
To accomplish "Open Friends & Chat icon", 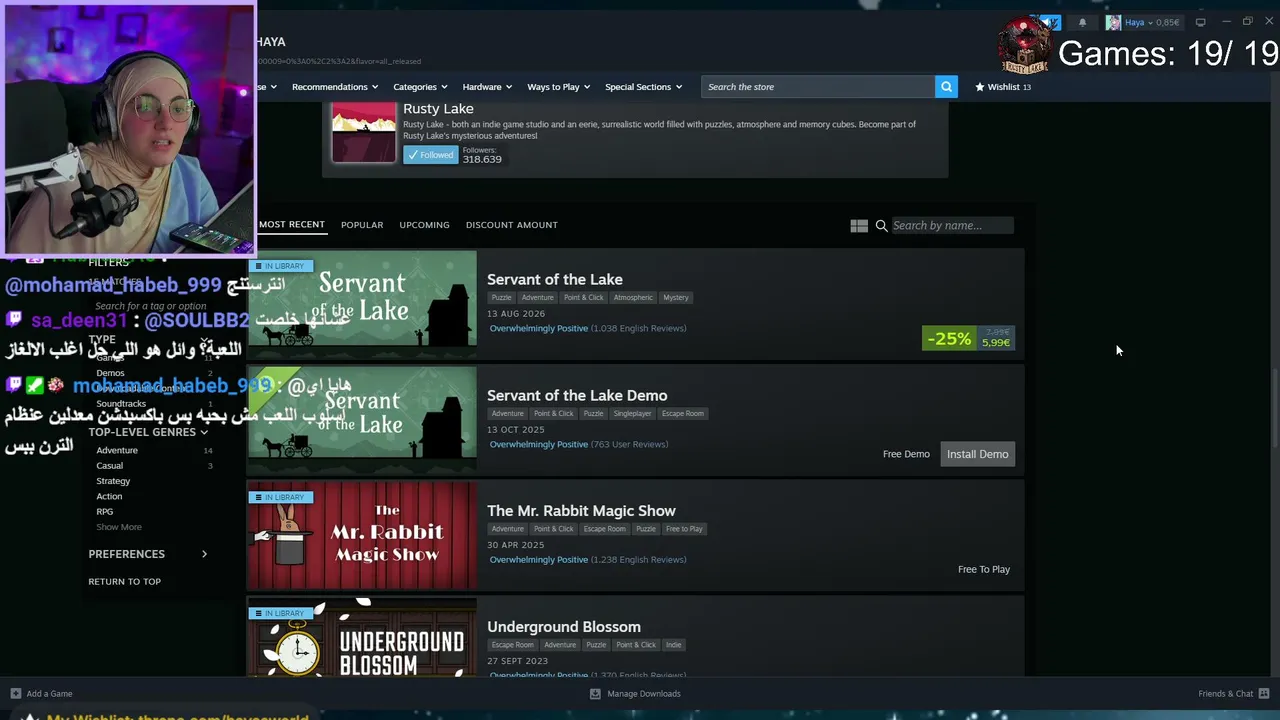I will 1264,693.
